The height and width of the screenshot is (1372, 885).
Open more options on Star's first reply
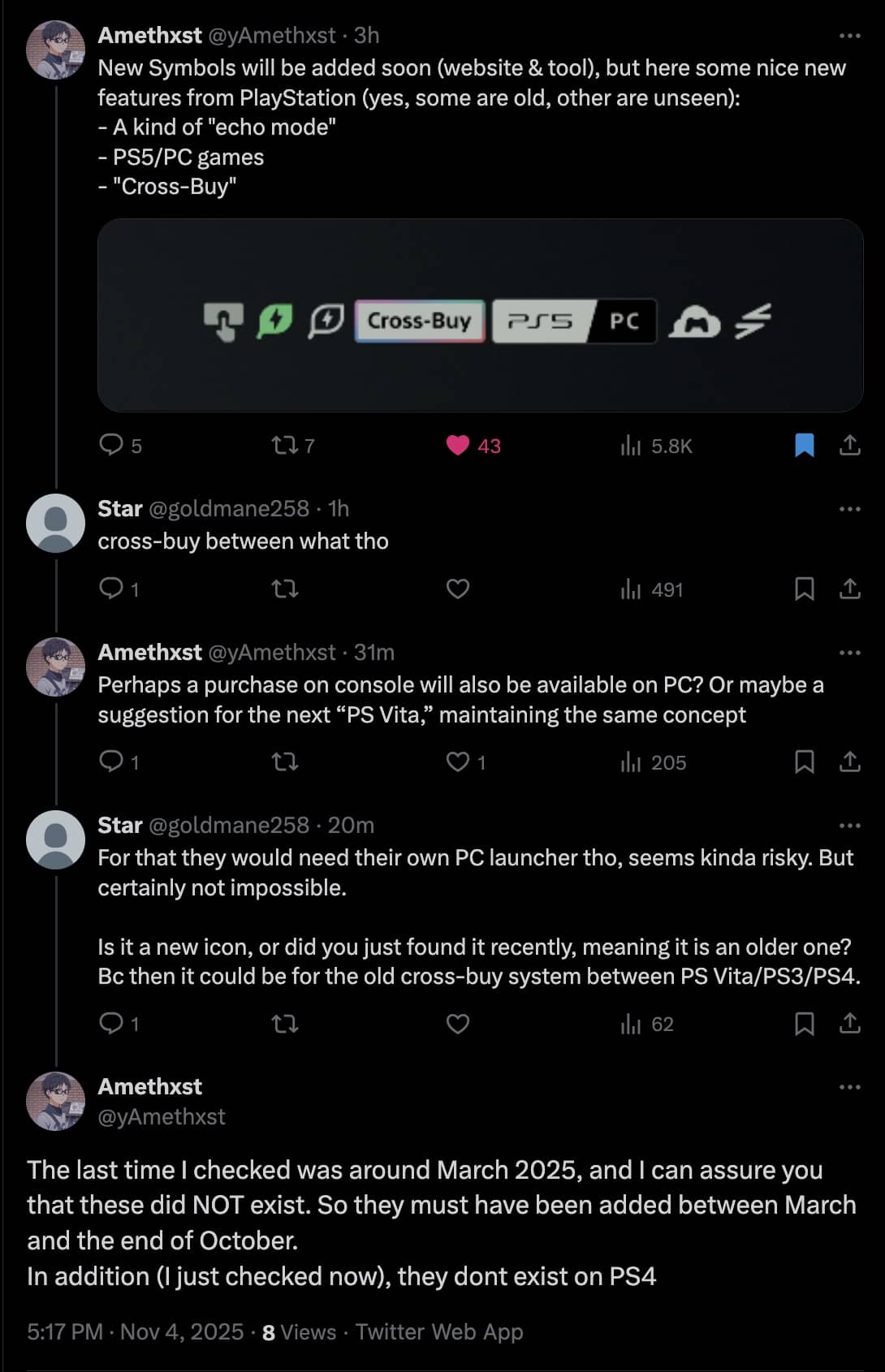849,509
